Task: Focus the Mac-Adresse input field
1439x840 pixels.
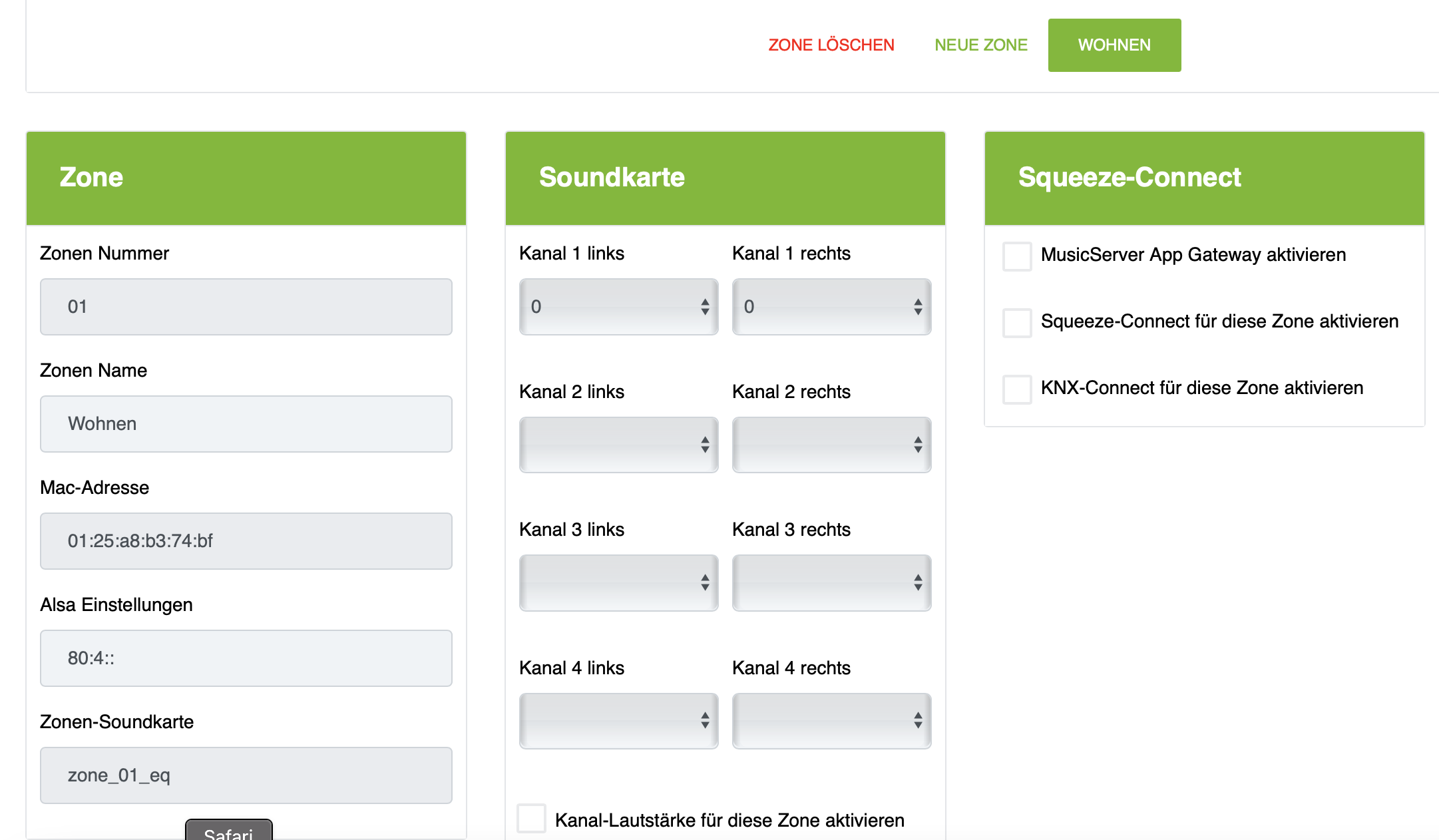Action: click(246, 541)
